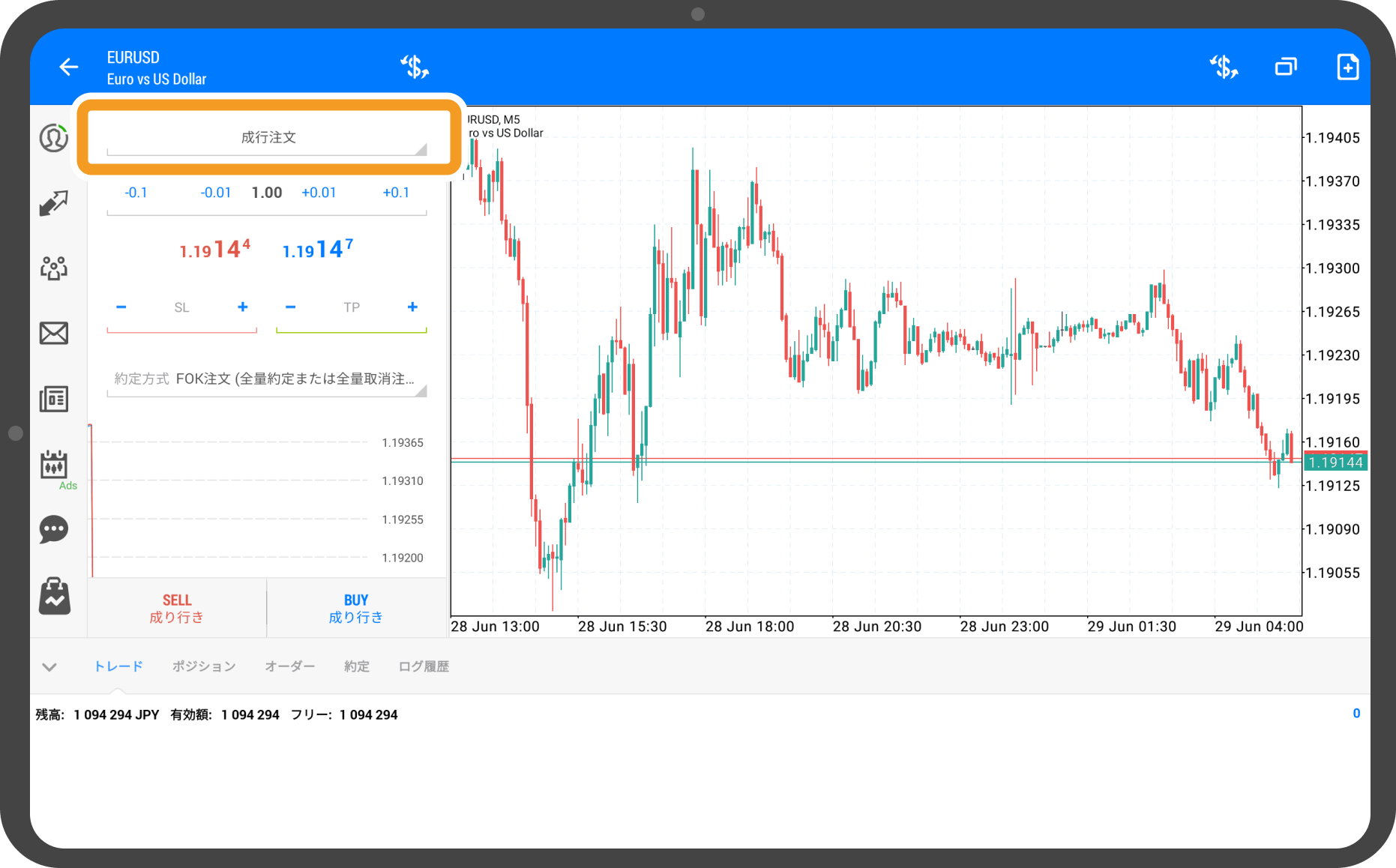Tap the 28 Jun 18:00 time label

pyautogui.click(x=750, y=627)
